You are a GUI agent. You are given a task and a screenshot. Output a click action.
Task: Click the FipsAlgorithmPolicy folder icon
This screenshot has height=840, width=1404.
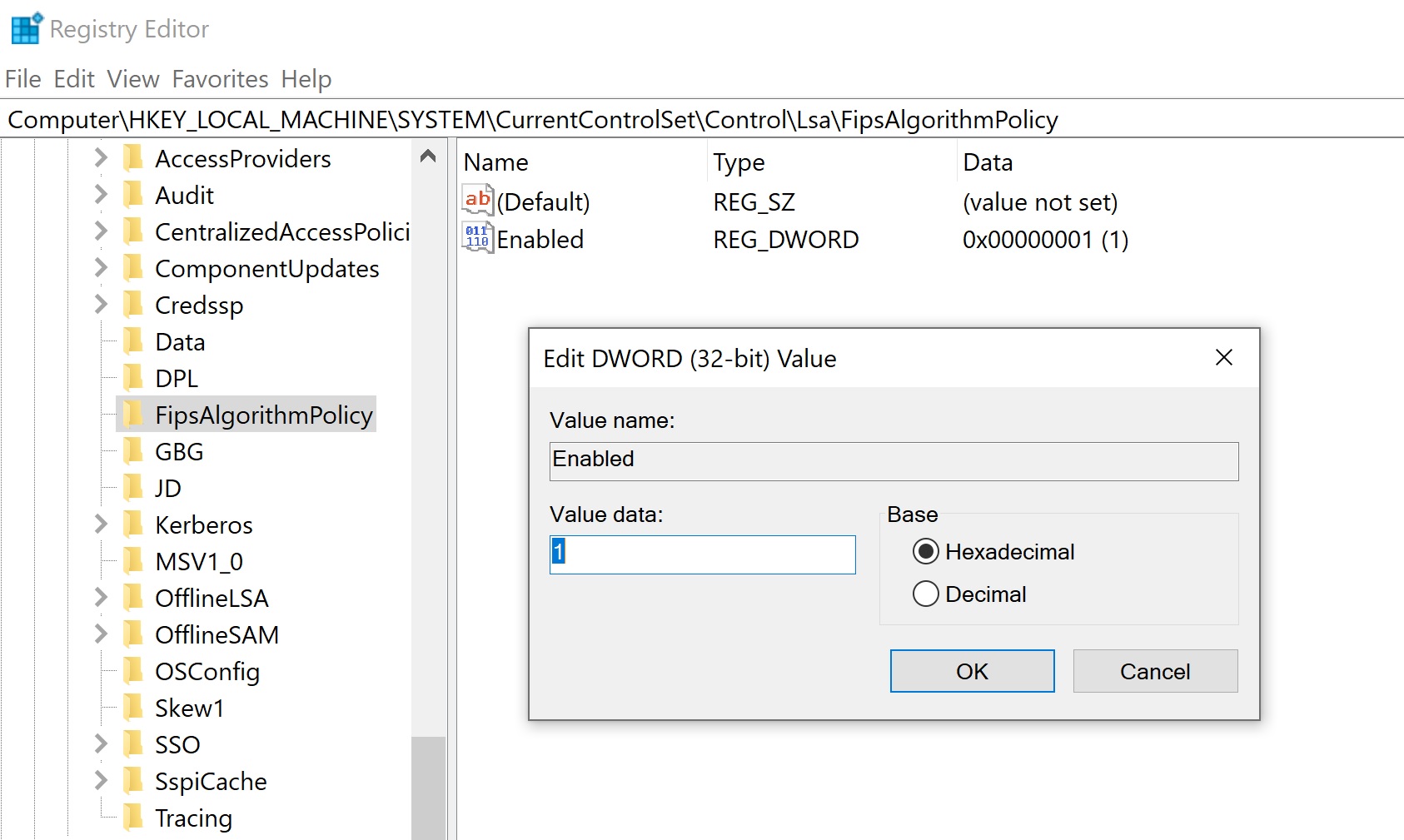[x=135, y=415]
